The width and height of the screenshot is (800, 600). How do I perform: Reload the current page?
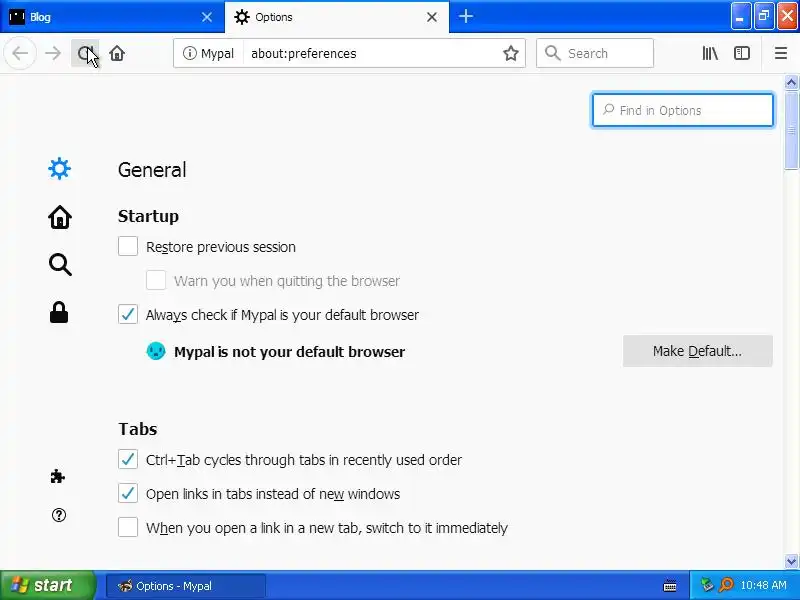(x=85, y=53)
